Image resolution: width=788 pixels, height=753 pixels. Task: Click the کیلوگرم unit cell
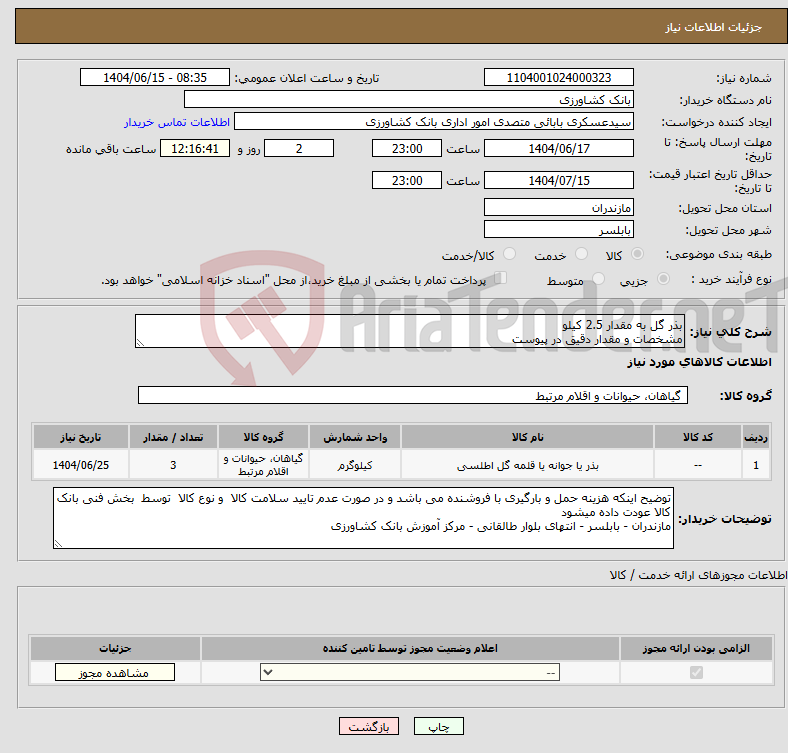[x=355, y=465]
